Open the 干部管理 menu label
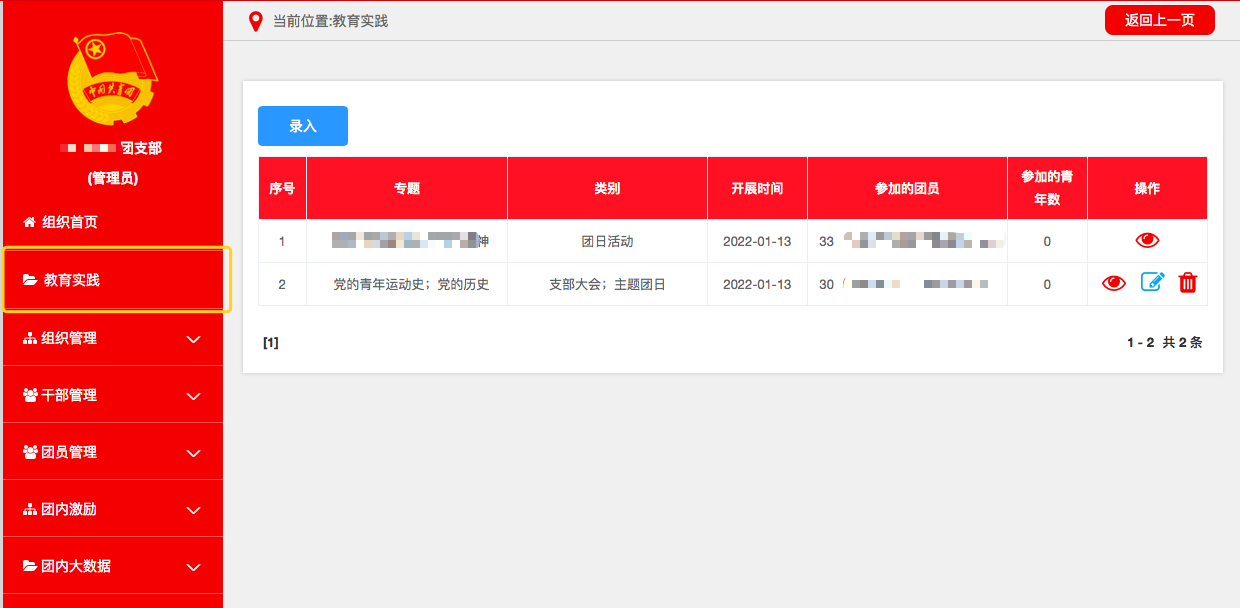 [x=69, y=395]
